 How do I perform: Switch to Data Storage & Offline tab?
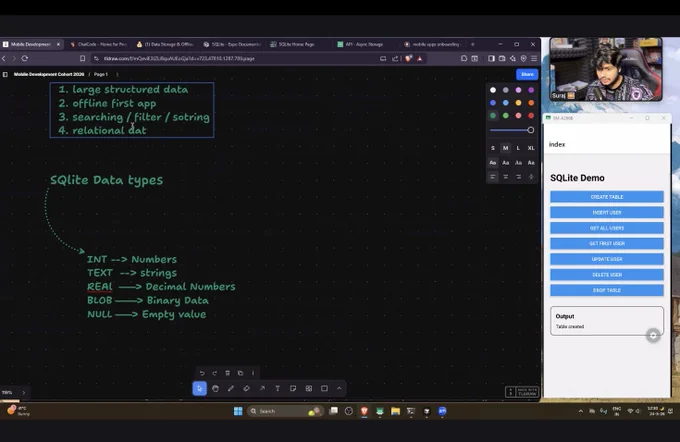(166, 44)
